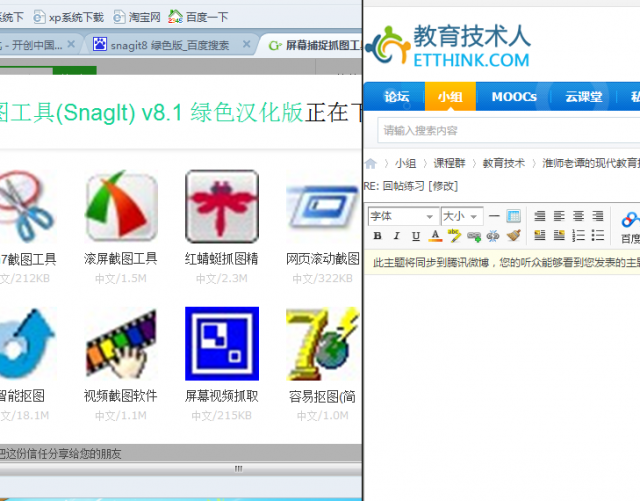The image size is (640, 501).
Task: Toggle underline text formatting
Action: click(x=415, y=237)
